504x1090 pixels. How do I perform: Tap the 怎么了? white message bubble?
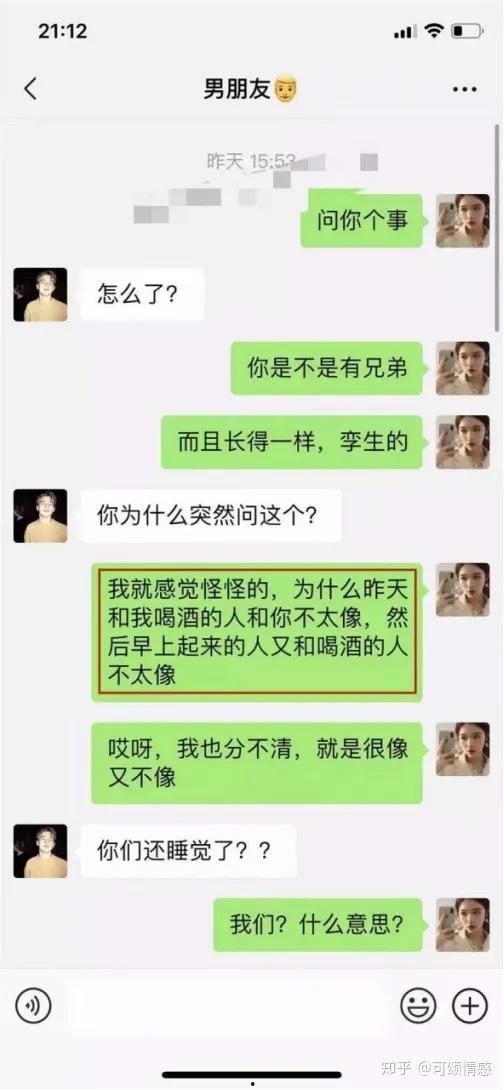tap(142, 295)
